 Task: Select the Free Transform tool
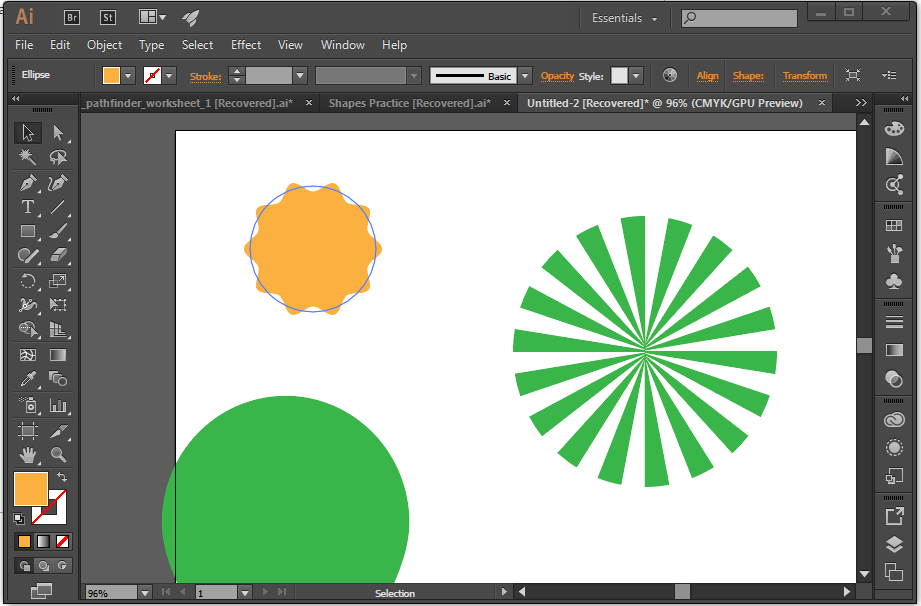pos(58,305)
